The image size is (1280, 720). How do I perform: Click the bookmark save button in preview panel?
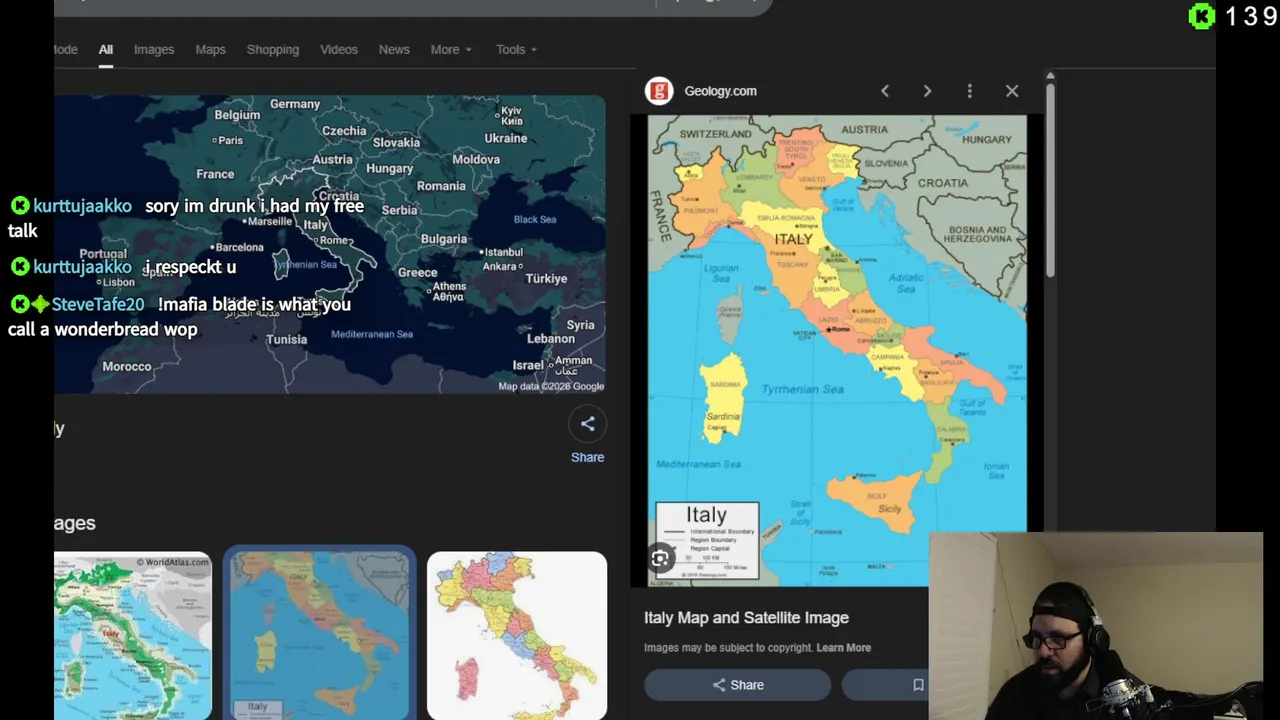(917, 685)
